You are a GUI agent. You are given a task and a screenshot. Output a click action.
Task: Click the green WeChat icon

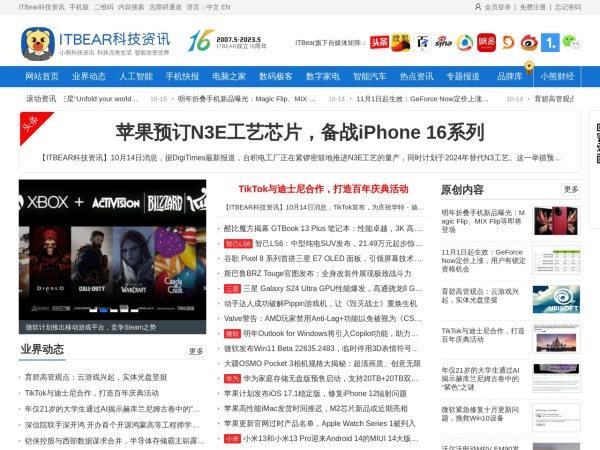(570, 42)
